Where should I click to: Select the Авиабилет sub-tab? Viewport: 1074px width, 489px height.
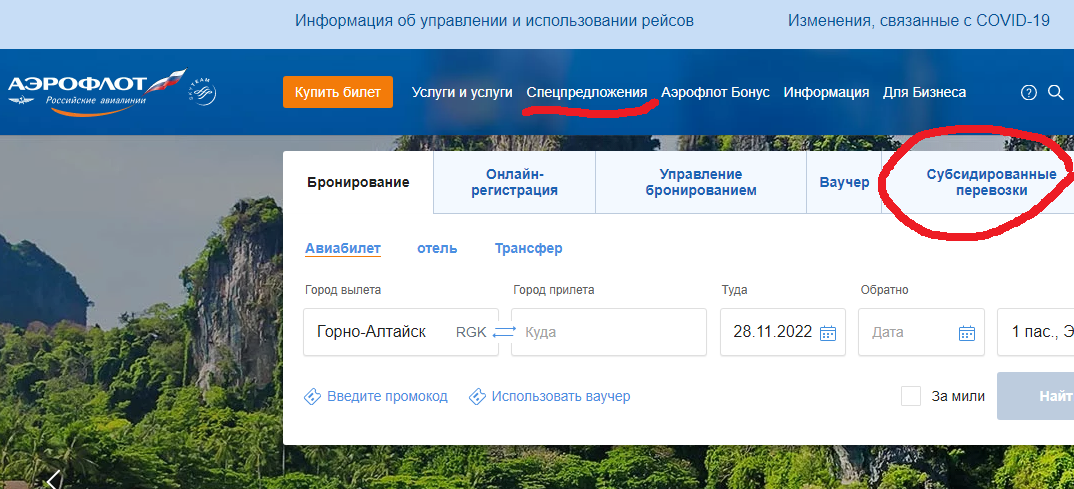tap(343, 249)
